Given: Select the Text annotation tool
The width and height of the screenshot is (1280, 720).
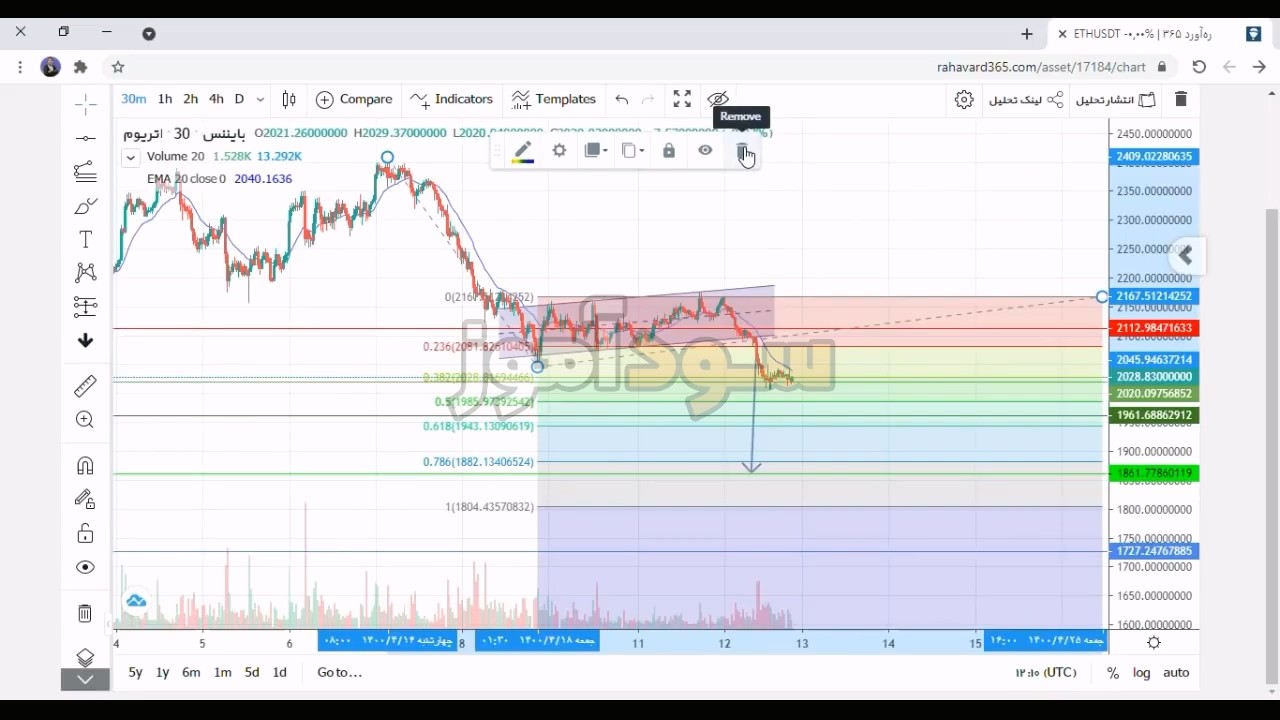Looking at the screenshot, I should (86, 240).
